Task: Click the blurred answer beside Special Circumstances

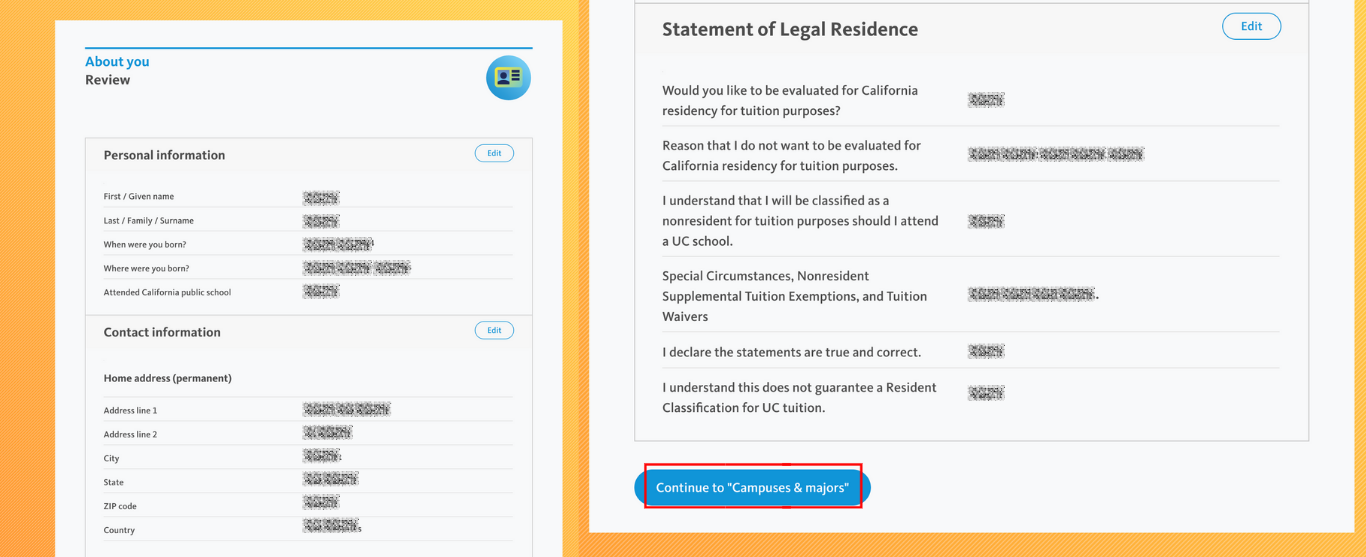Action: pos(1033,295)
